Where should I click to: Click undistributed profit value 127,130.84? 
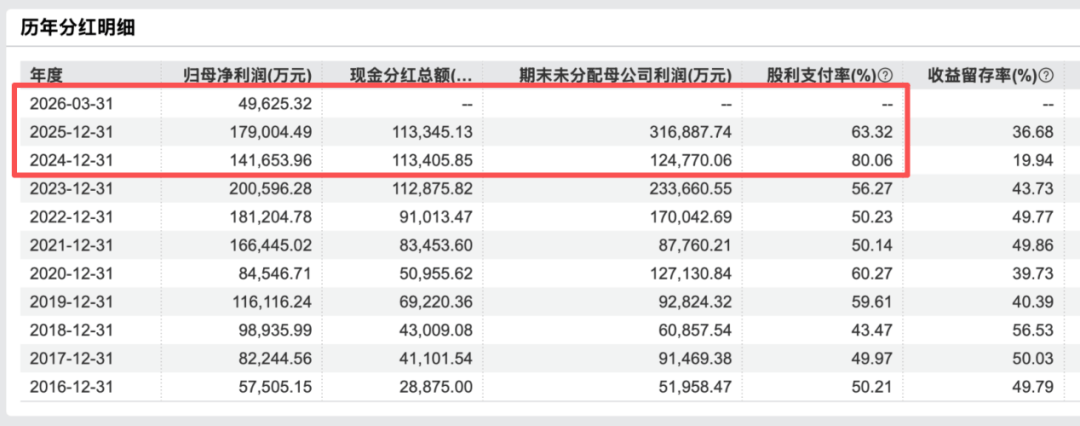click(692, 274)
